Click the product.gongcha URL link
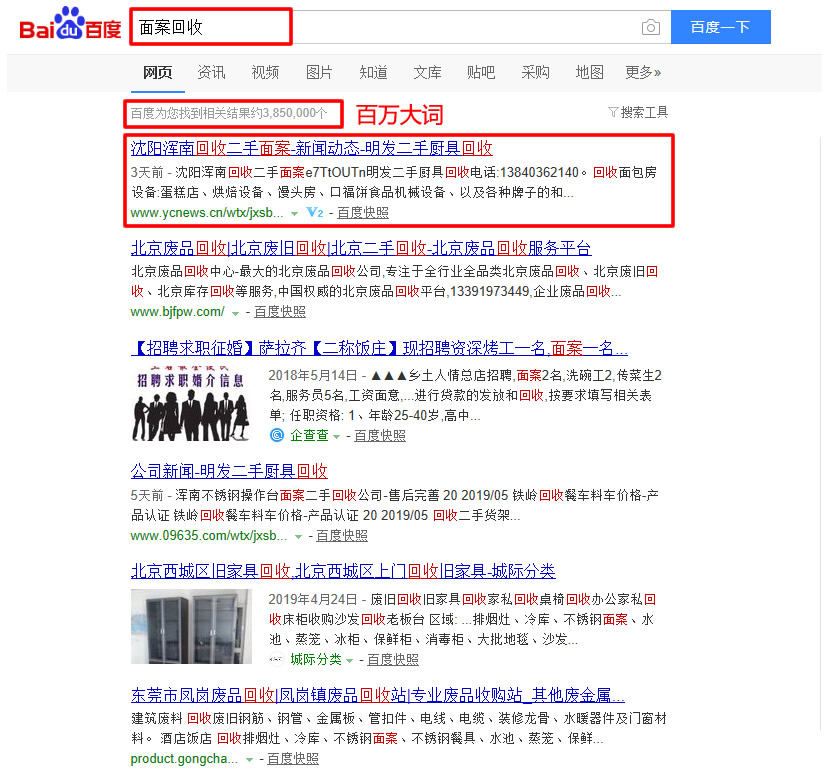The image size is (828, 774). pyautogui.click(x=184, y=759)
